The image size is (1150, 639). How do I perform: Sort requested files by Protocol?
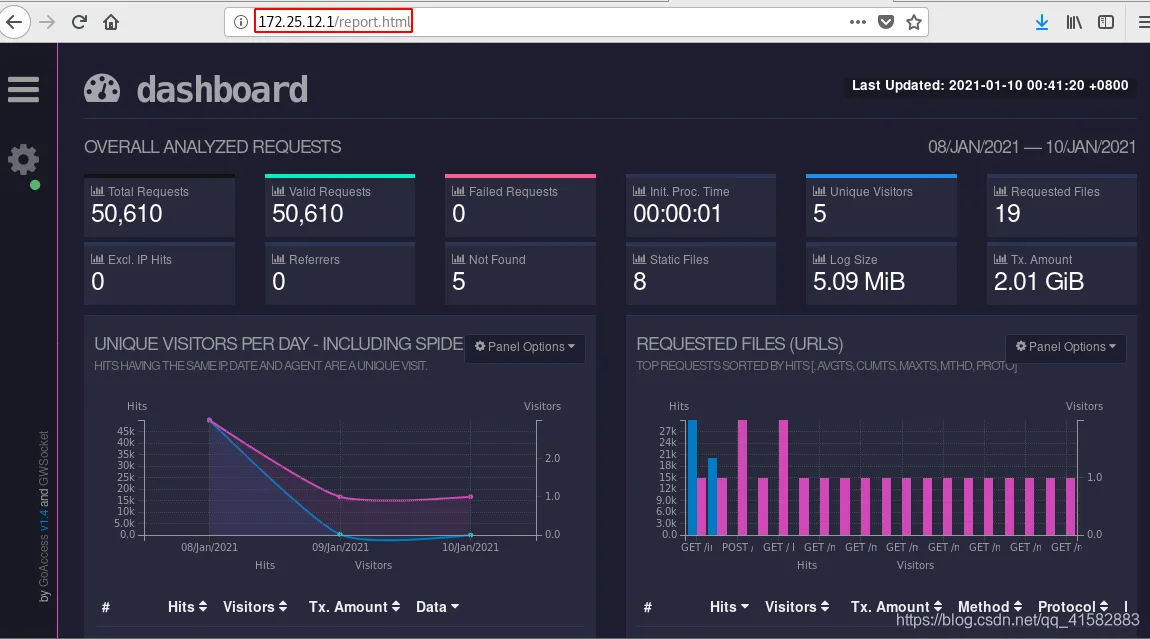1072,607
